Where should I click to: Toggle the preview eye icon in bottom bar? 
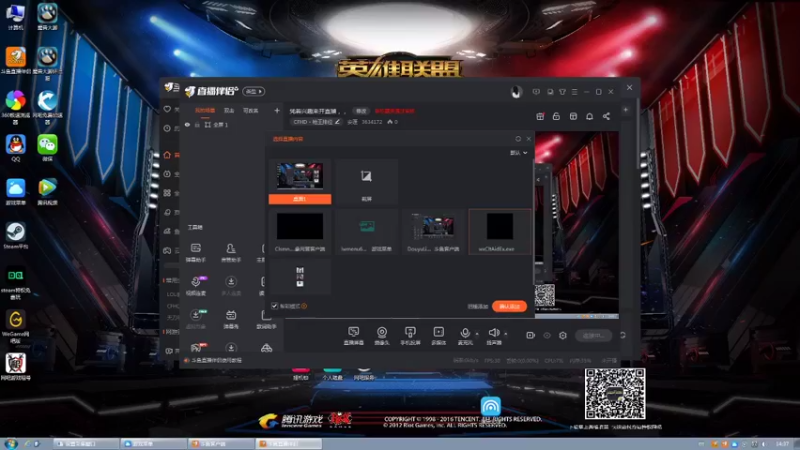(547, 335)
